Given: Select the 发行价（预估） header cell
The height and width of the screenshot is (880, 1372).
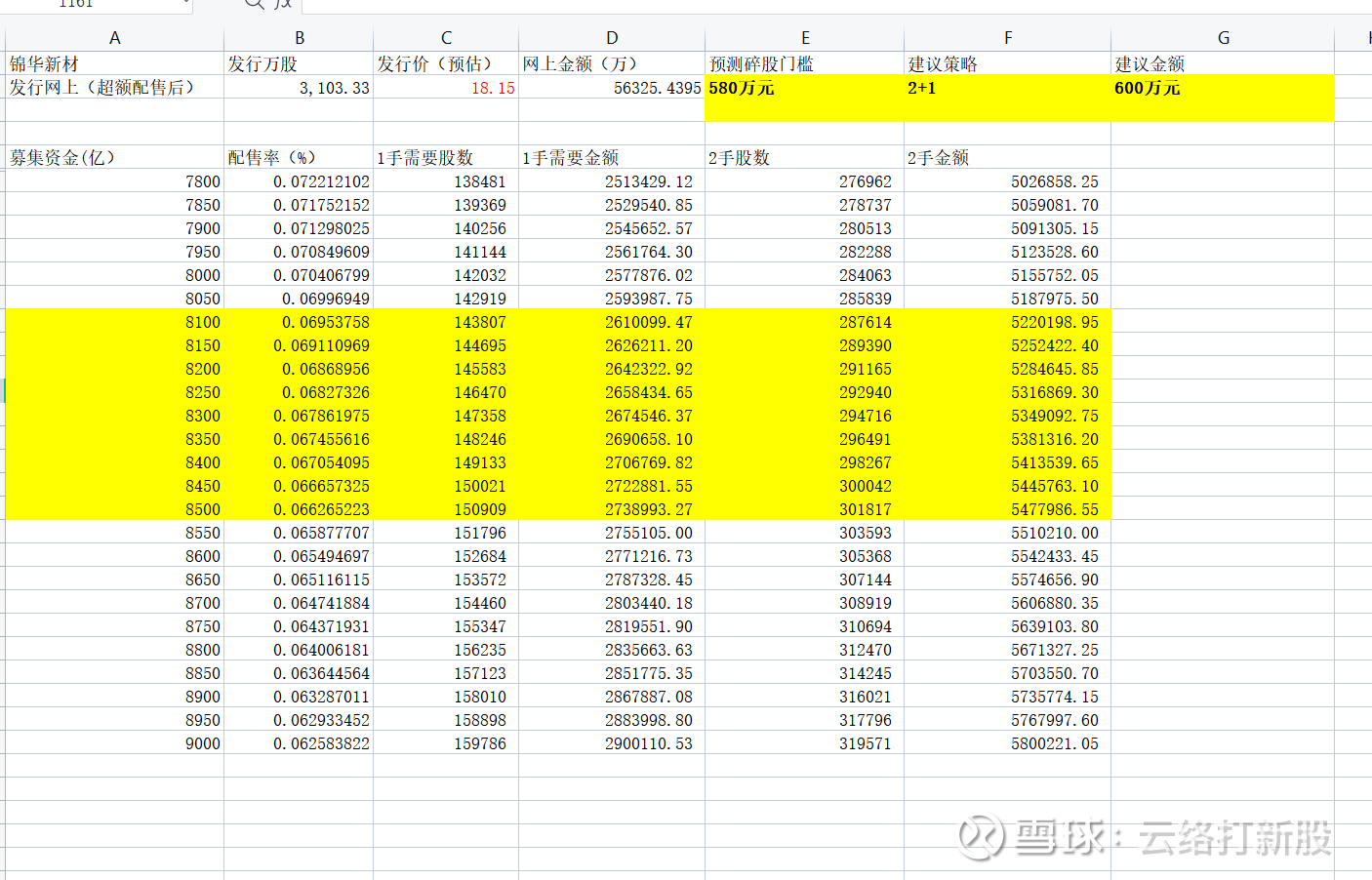Looking at the screenshot, I should 446,63.
